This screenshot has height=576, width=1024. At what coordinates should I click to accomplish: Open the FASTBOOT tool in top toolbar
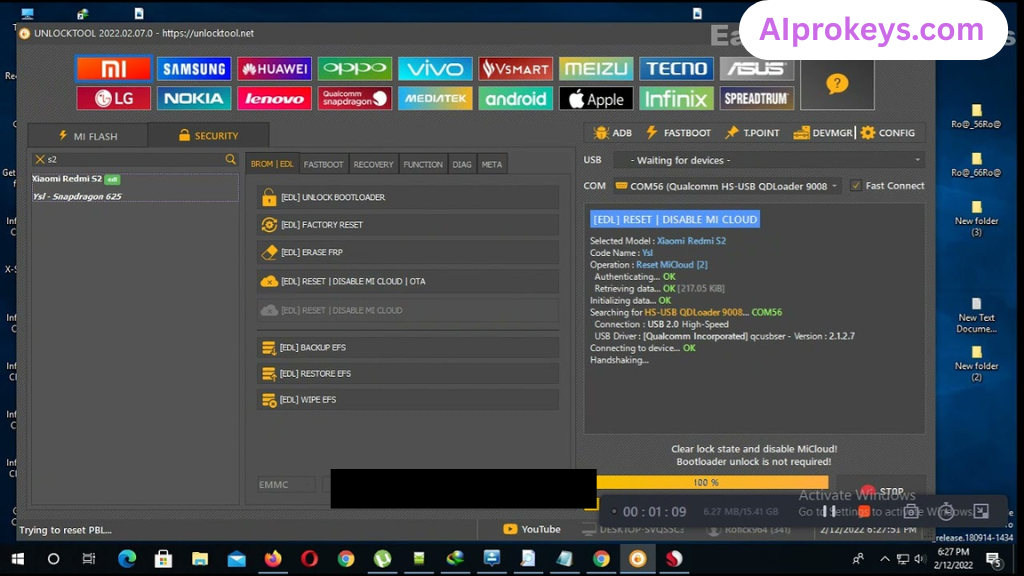(x=678, y=133)
